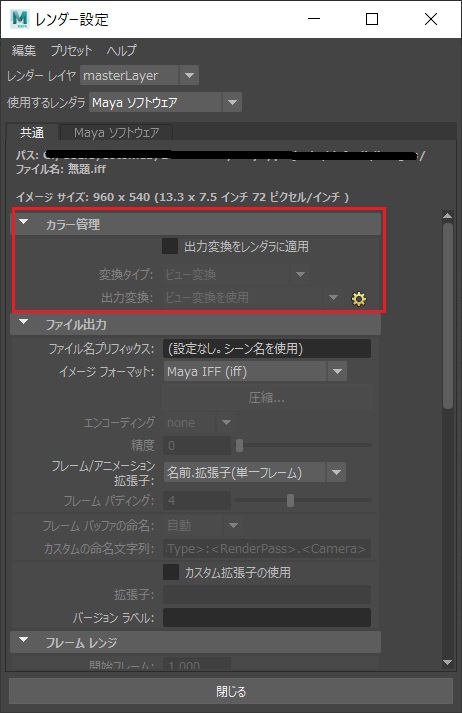
Task: Open the プリセット menu
Action: coord(71,50)
